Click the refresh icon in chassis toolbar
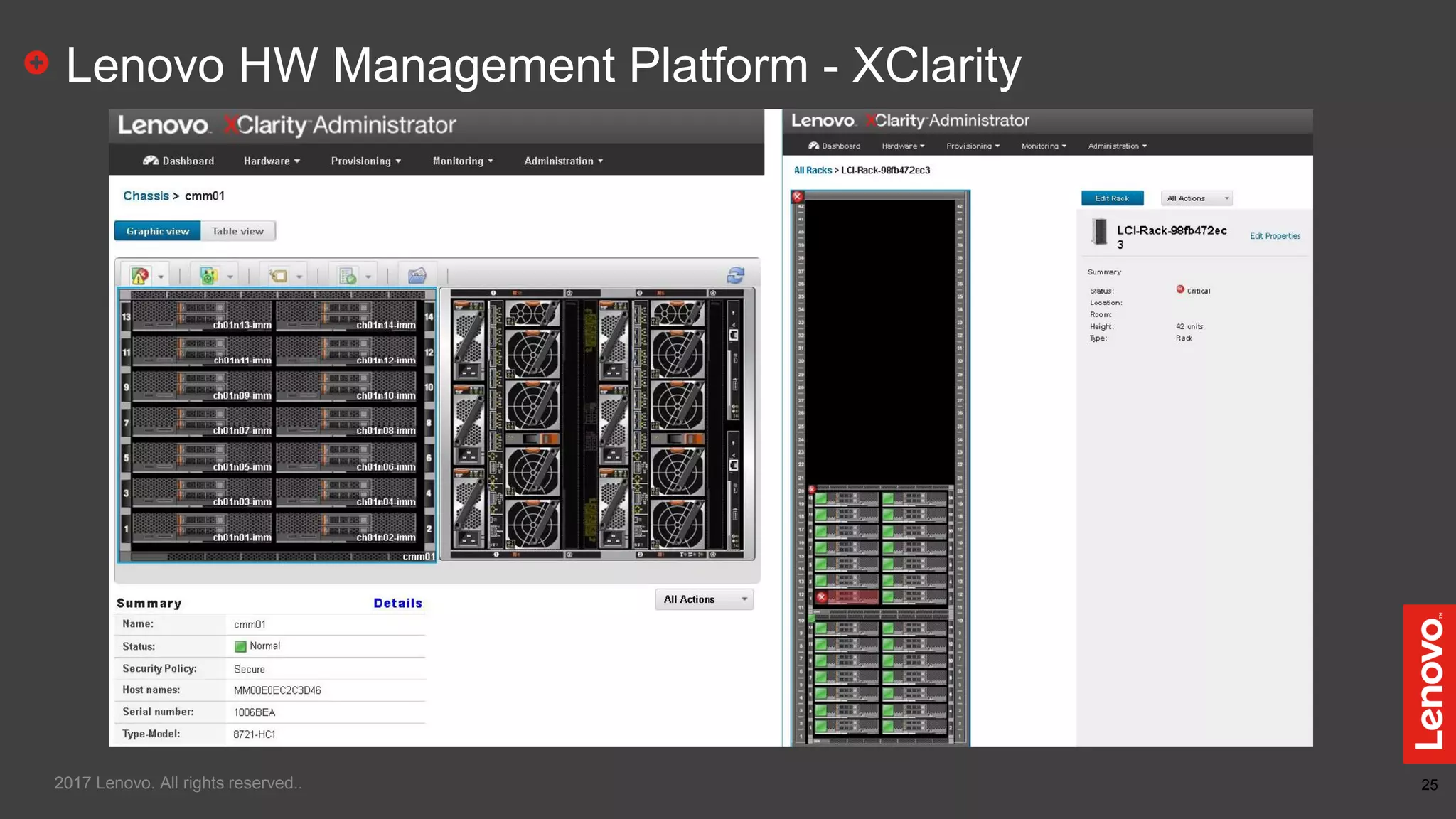The image size is (1456, 819). pyautogui.click(x=736, y=275)
